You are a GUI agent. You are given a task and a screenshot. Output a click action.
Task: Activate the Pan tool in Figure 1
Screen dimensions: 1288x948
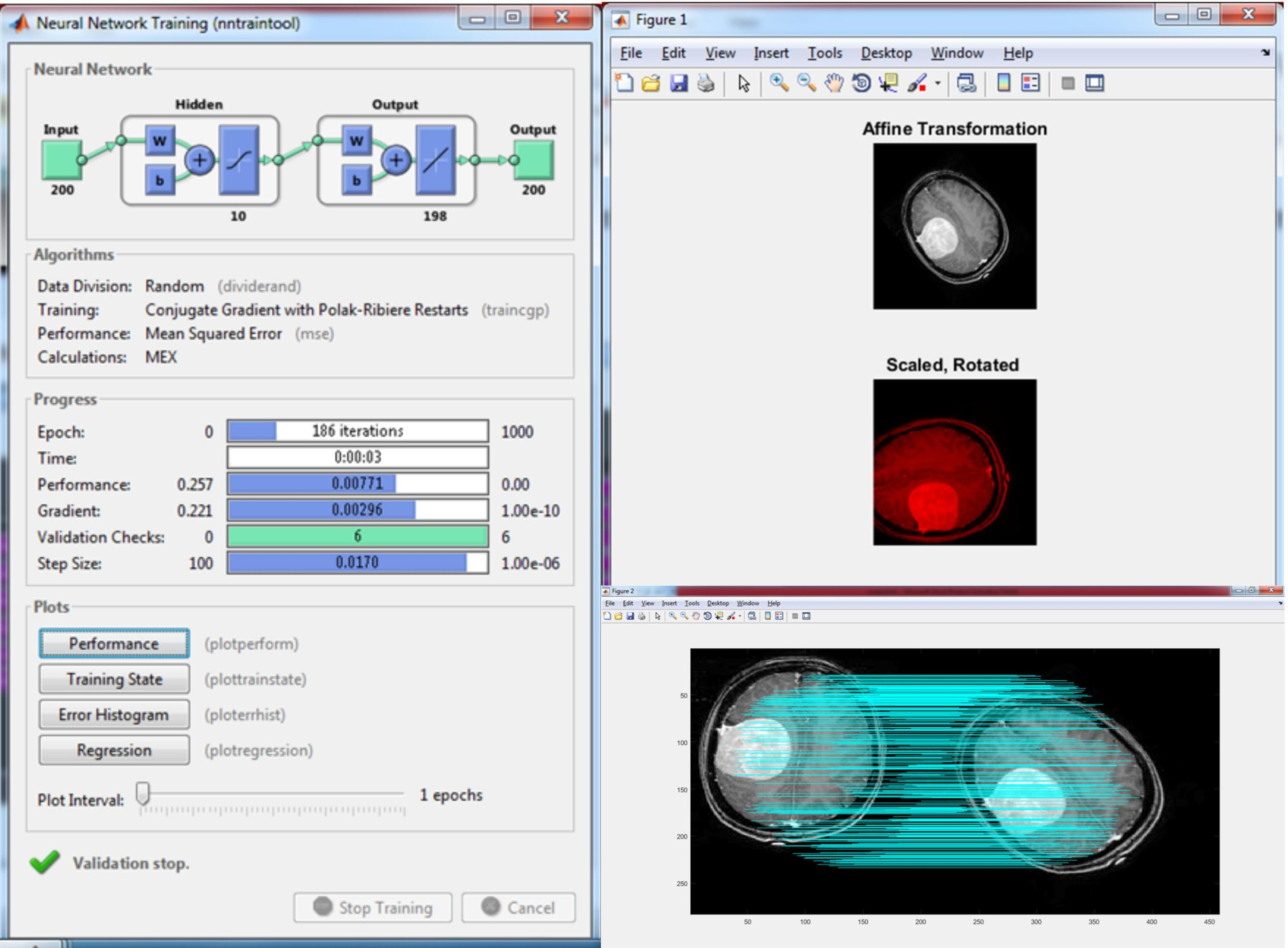click(x=835, y=84)
